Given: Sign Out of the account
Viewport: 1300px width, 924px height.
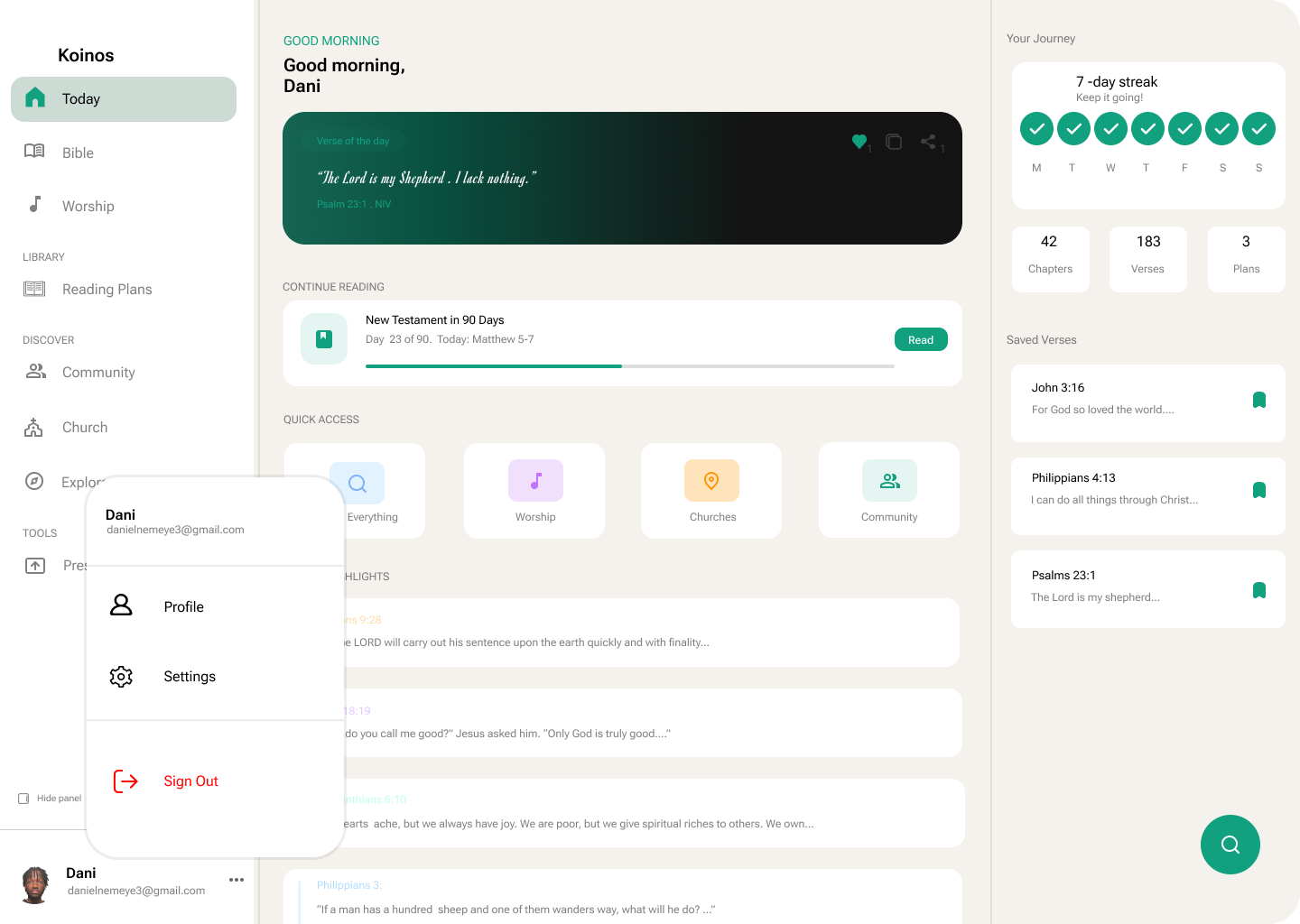Looking at the screenshot, I should [190, 781].
